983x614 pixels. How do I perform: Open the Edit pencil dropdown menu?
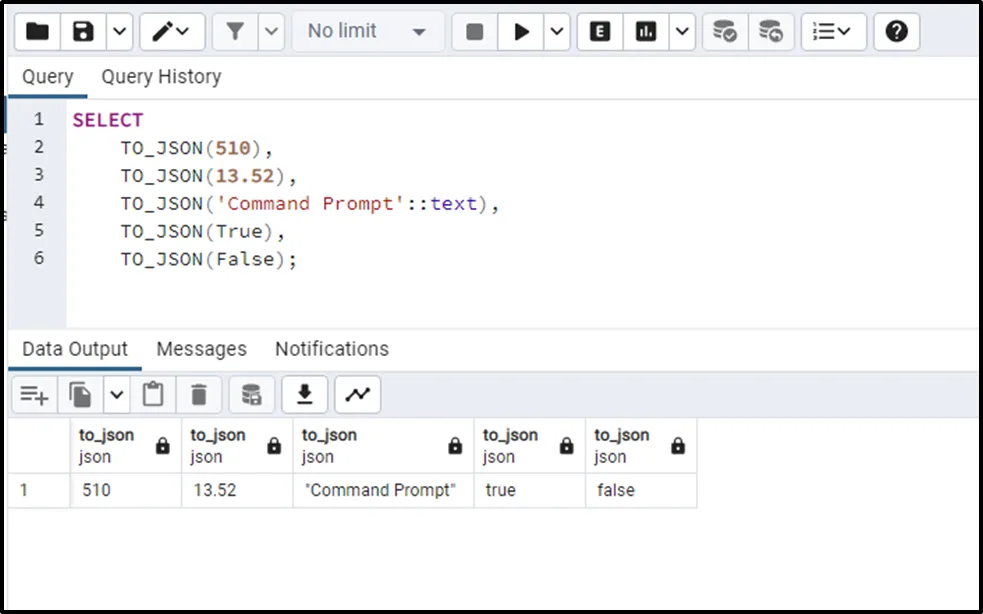(172, 32)
